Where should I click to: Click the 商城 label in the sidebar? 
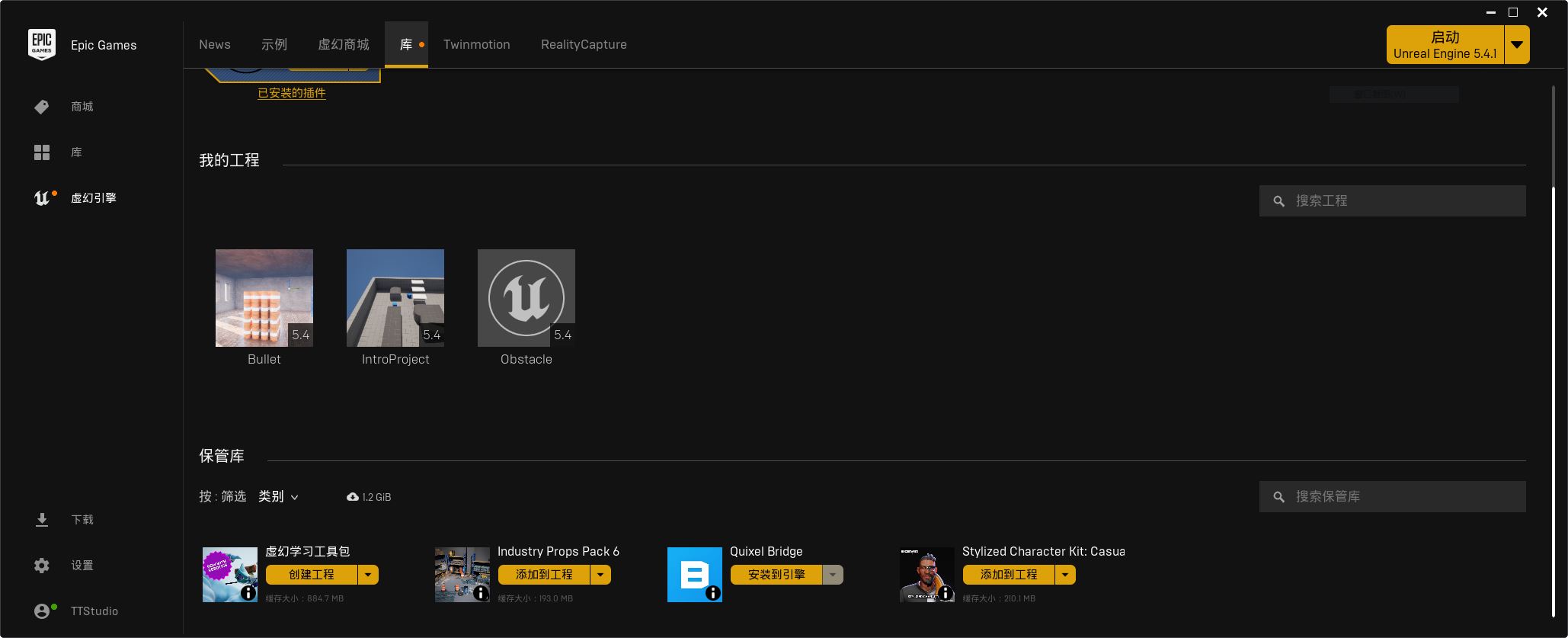[82, 107]
